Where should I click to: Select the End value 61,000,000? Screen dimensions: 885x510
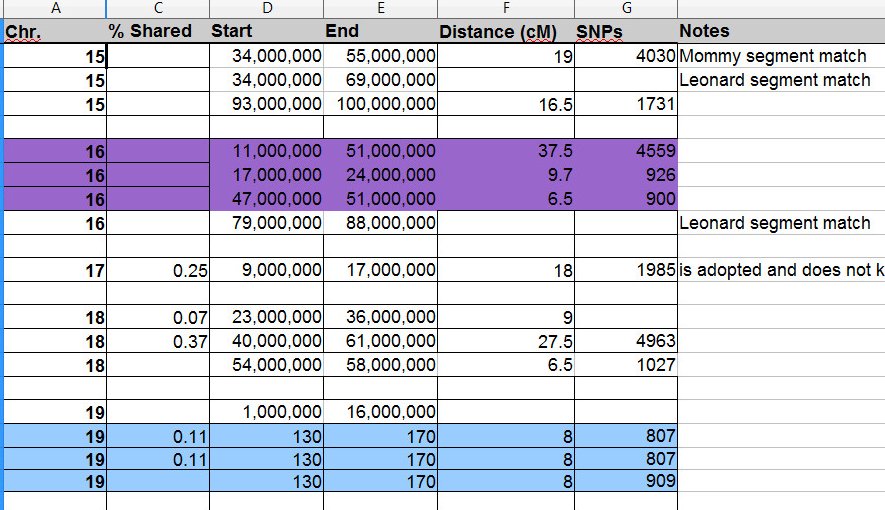(x=380, y=341)
